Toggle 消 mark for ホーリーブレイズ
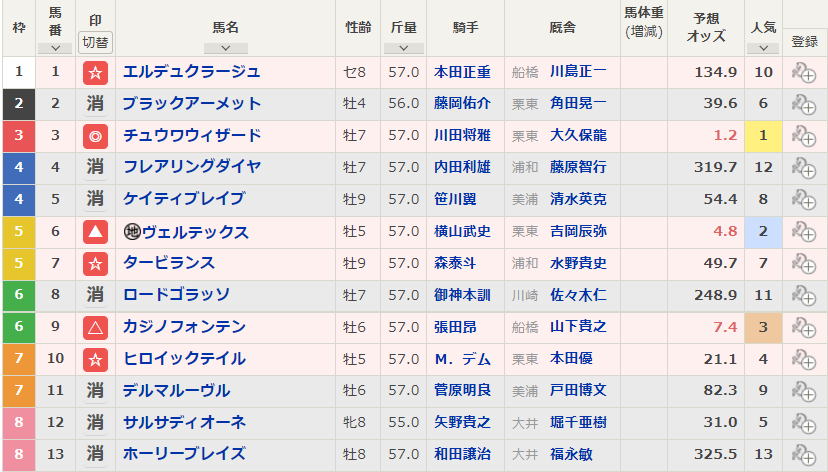 (95, 454)
